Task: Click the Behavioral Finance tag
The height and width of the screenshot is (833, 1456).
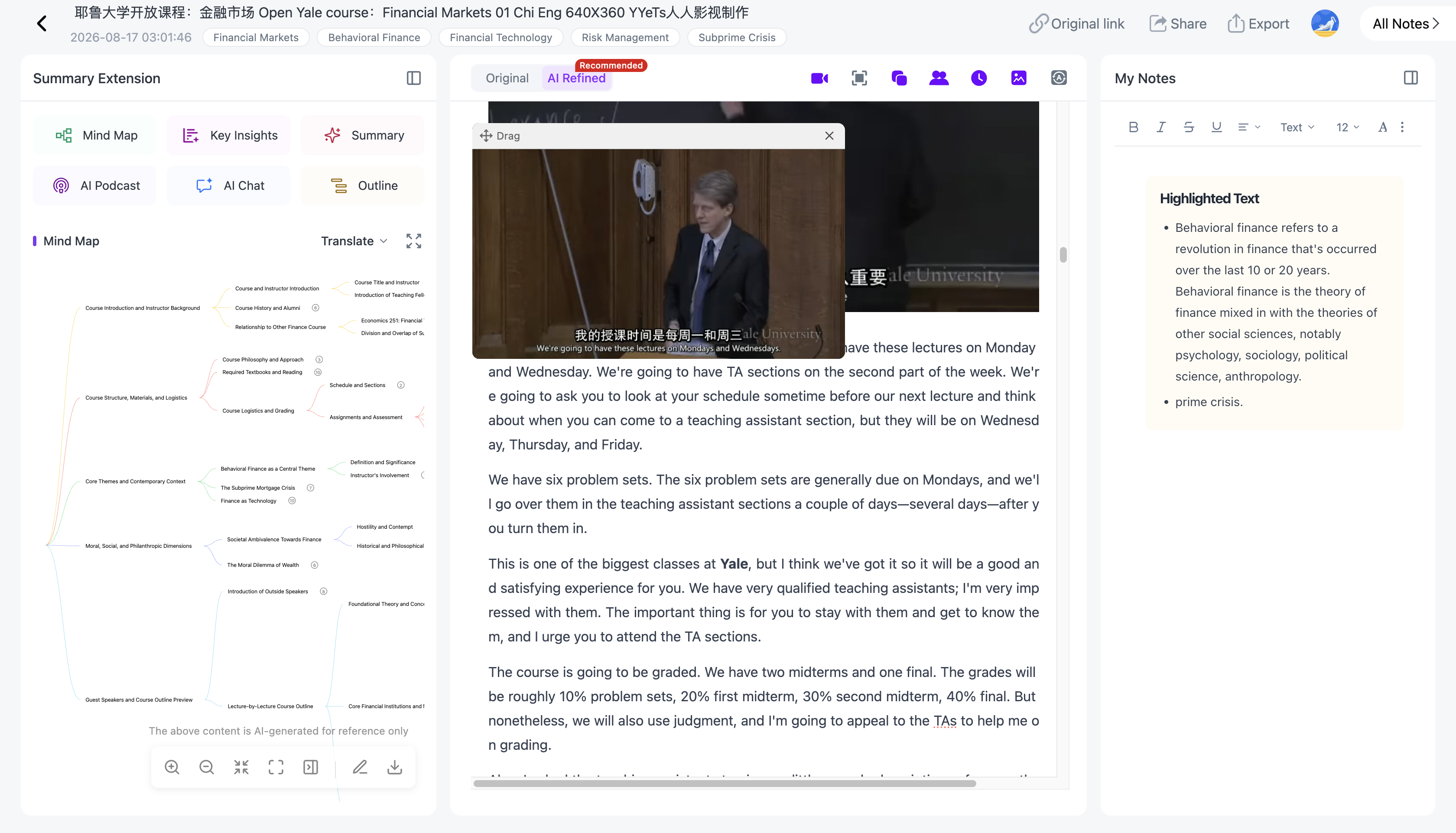Action: [374, 37]
